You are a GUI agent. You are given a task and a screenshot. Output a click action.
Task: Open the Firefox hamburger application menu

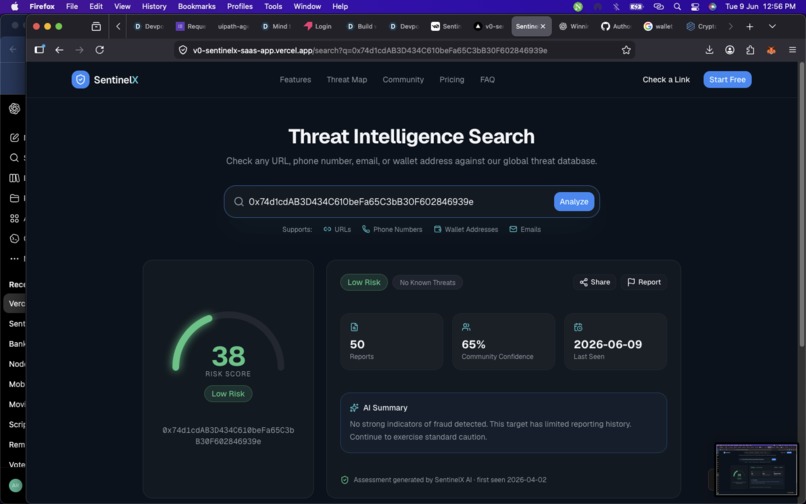pyautogui.click(x=792, y=50)
